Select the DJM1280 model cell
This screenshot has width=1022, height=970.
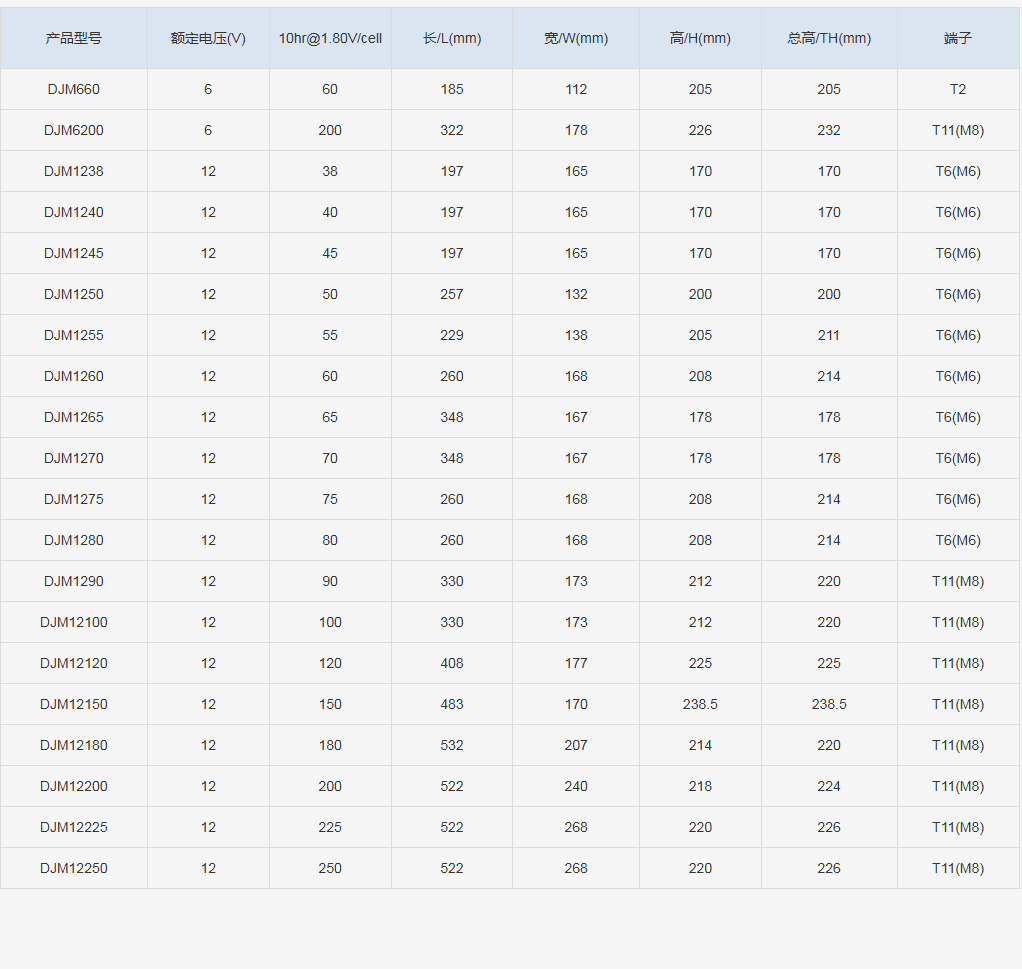74,540
